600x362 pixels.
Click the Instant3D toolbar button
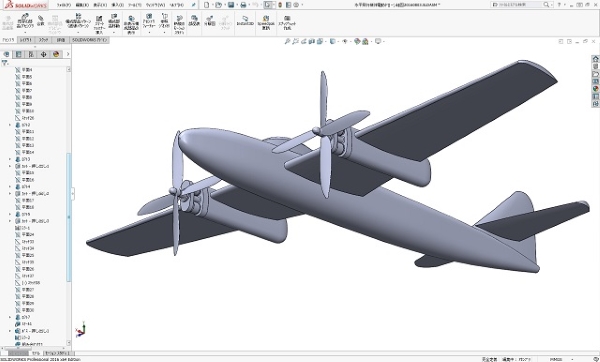point(245,21)
